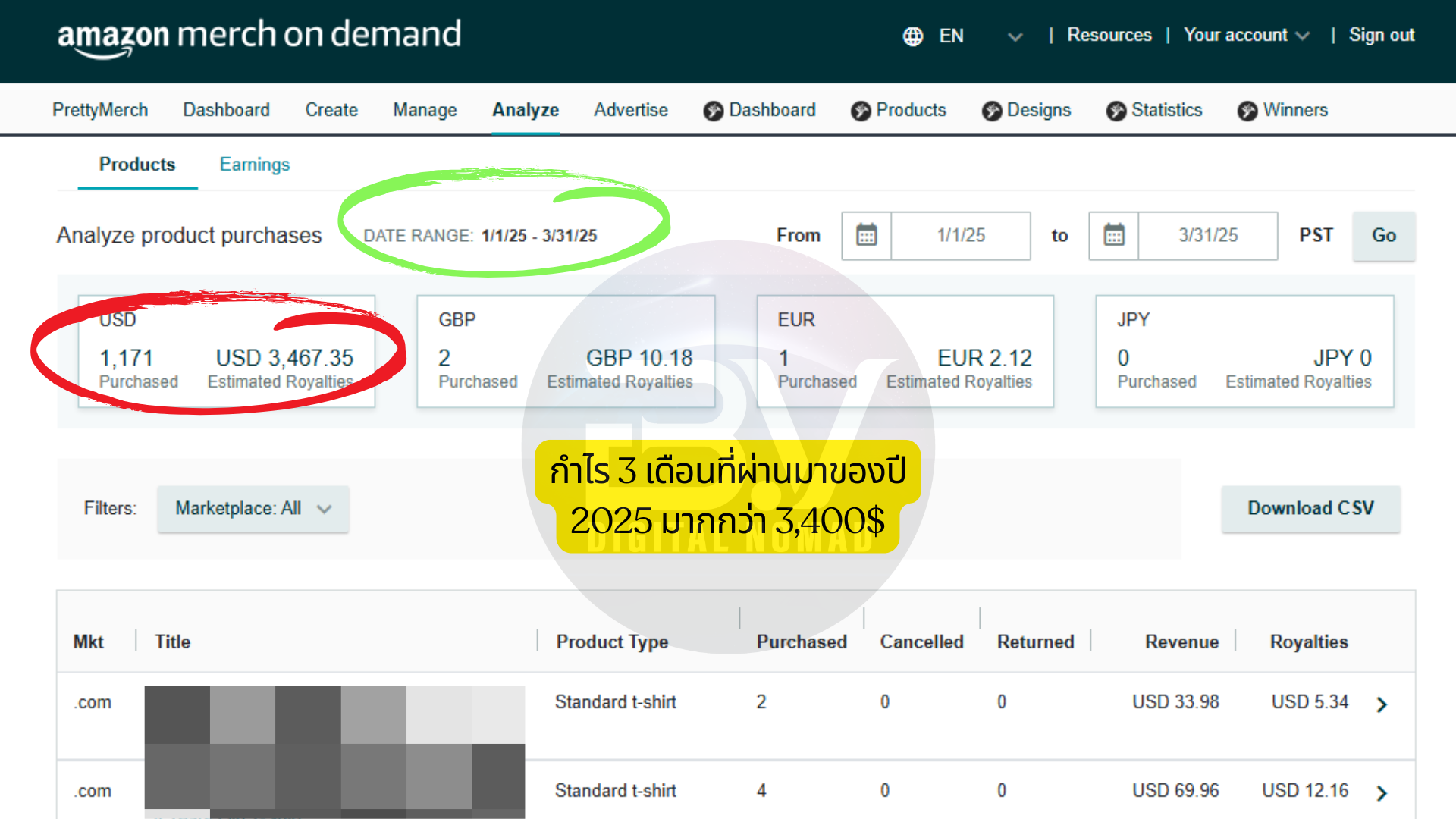Open the PrettyMerch menu item
1456x819 pixels.
pos(100,110)
